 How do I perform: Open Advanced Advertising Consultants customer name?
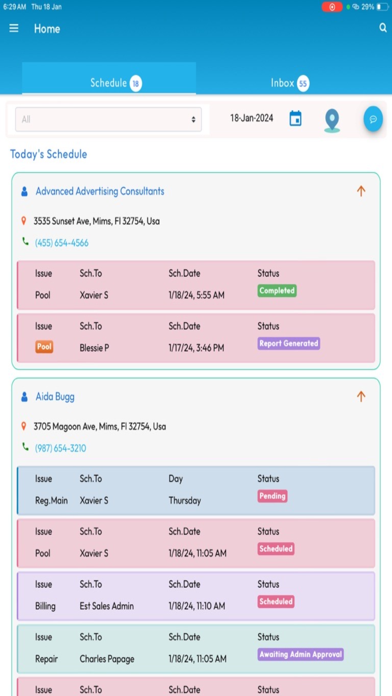click(100, 191)
